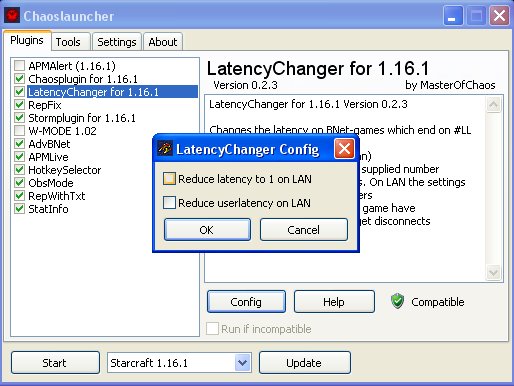
Task: Click the by MasterOfChaos author text
Action: 450,85
